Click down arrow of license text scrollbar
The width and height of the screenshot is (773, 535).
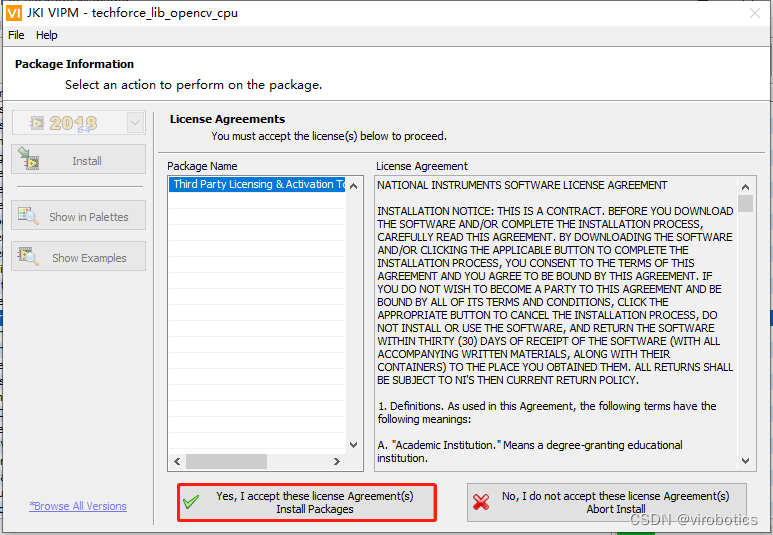click(x=745, y=461)
